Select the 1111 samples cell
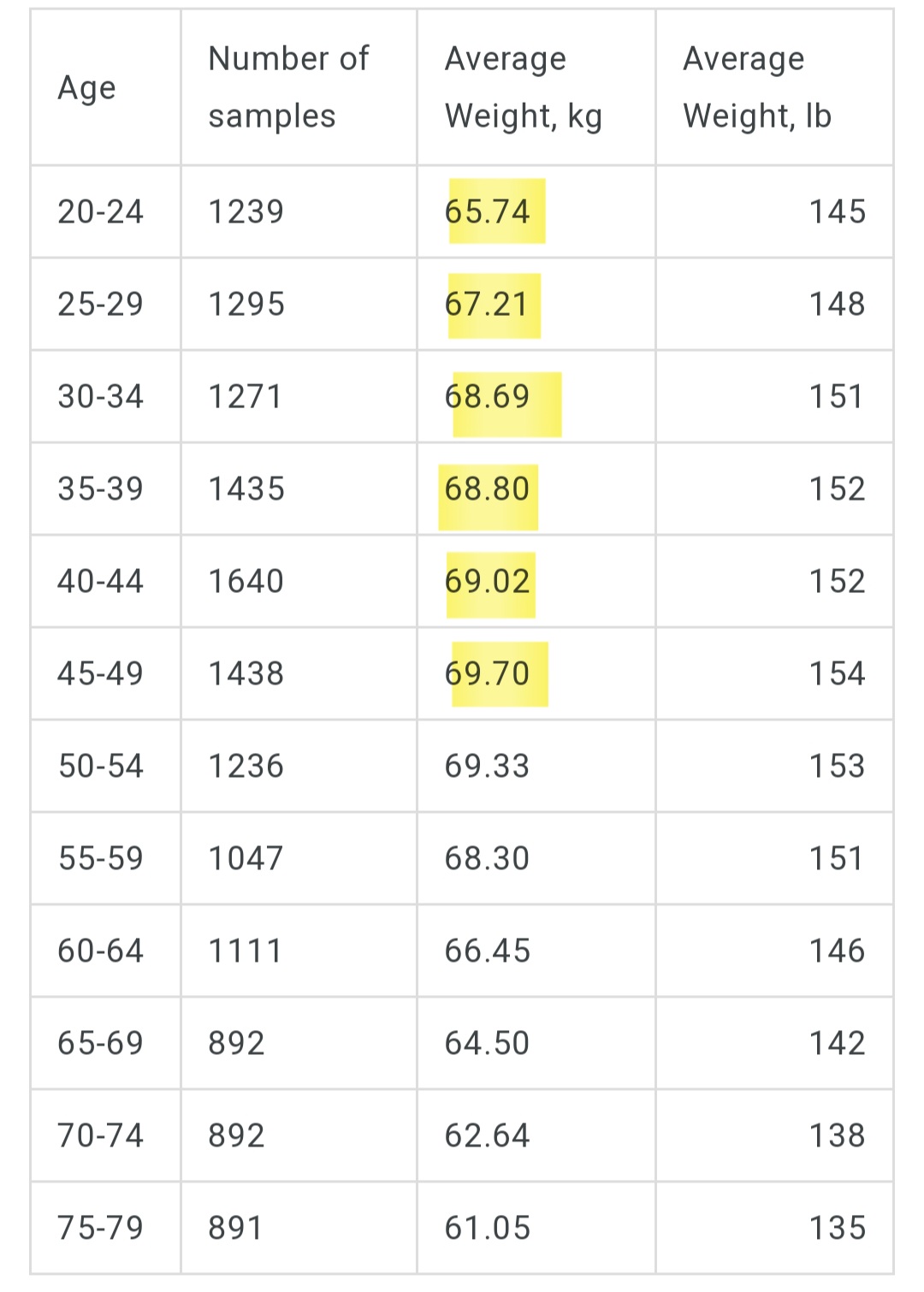The width and height of the screenshot is (924, 1292). coord(245,951)
